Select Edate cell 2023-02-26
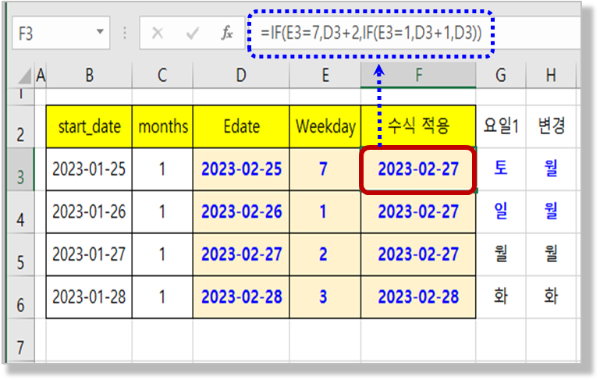600x380 pixels. tap(241, 212)
